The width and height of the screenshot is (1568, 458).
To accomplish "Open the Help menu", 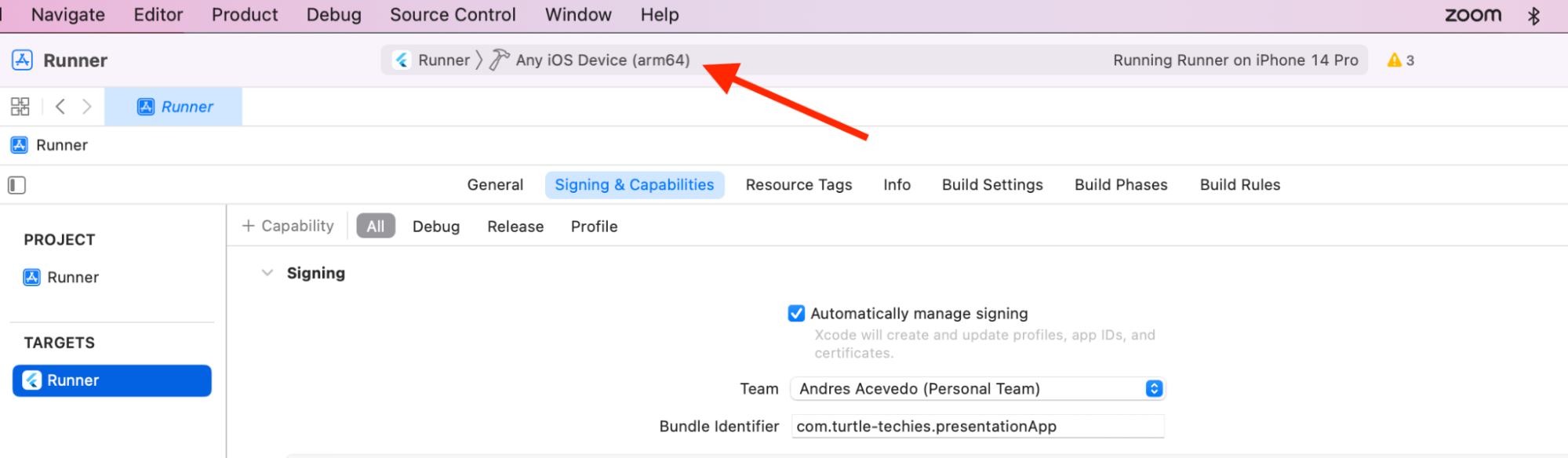I will 660,15.
